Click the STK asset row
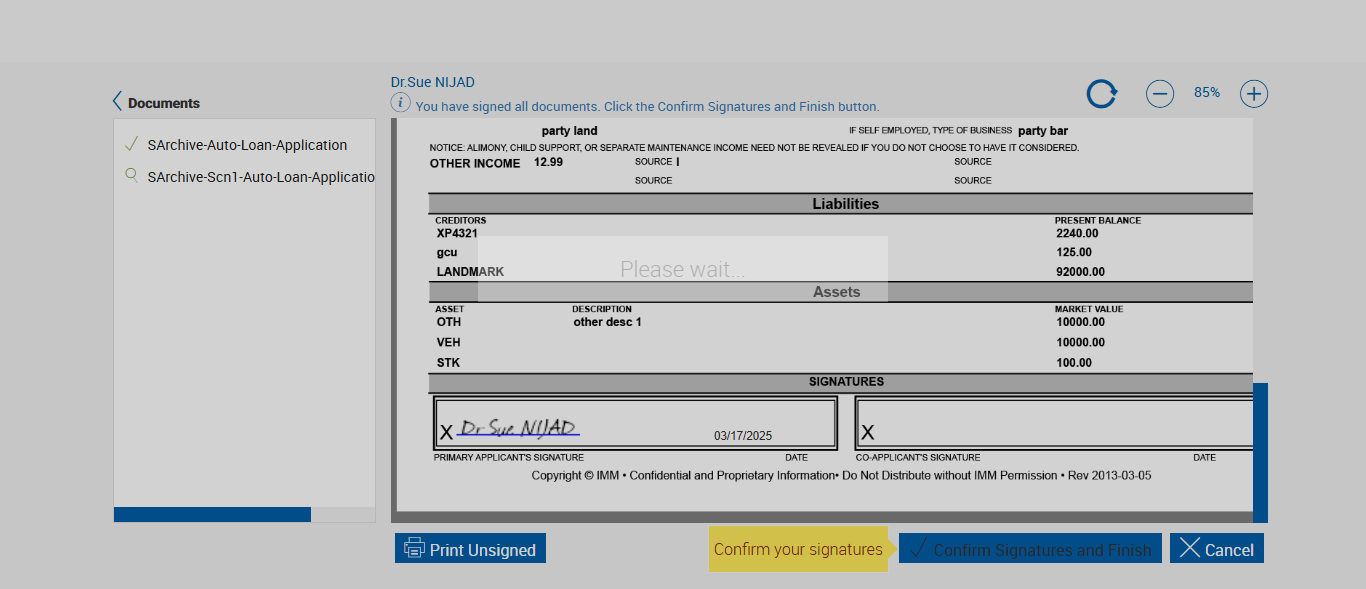The image size is (1366, 589). click(448, 363)
